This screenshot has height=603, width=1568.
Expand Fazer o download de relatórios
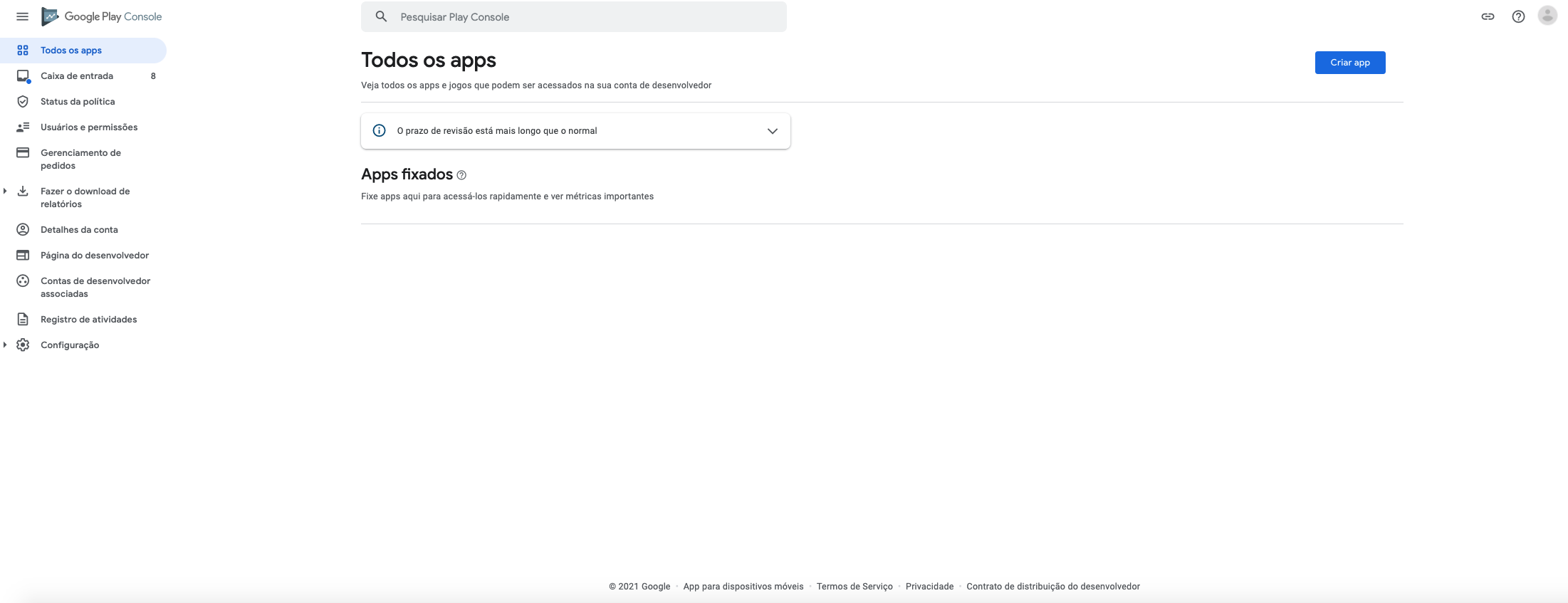[x=5, y=191]
